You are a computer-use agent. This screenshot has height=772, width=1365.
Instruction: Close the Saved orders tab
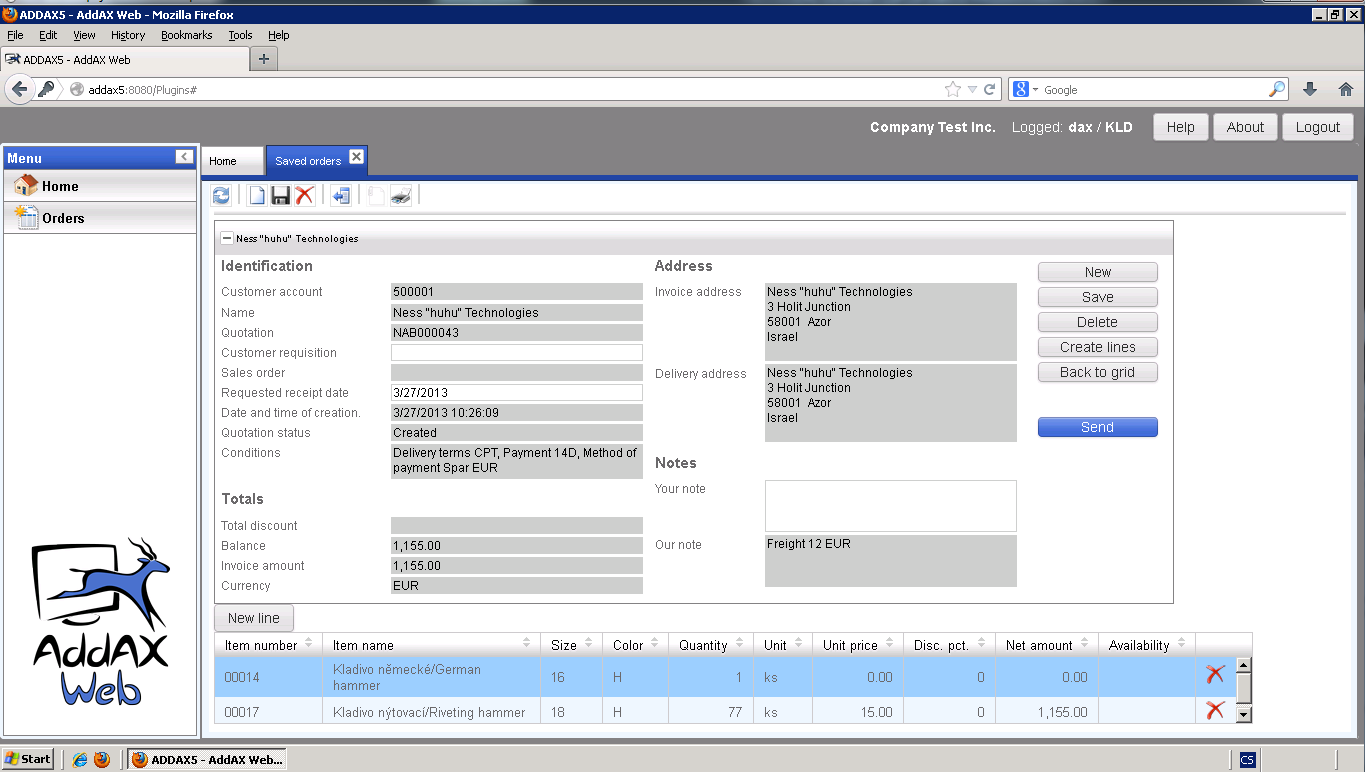pyautogui.click(x=356, y=158)
